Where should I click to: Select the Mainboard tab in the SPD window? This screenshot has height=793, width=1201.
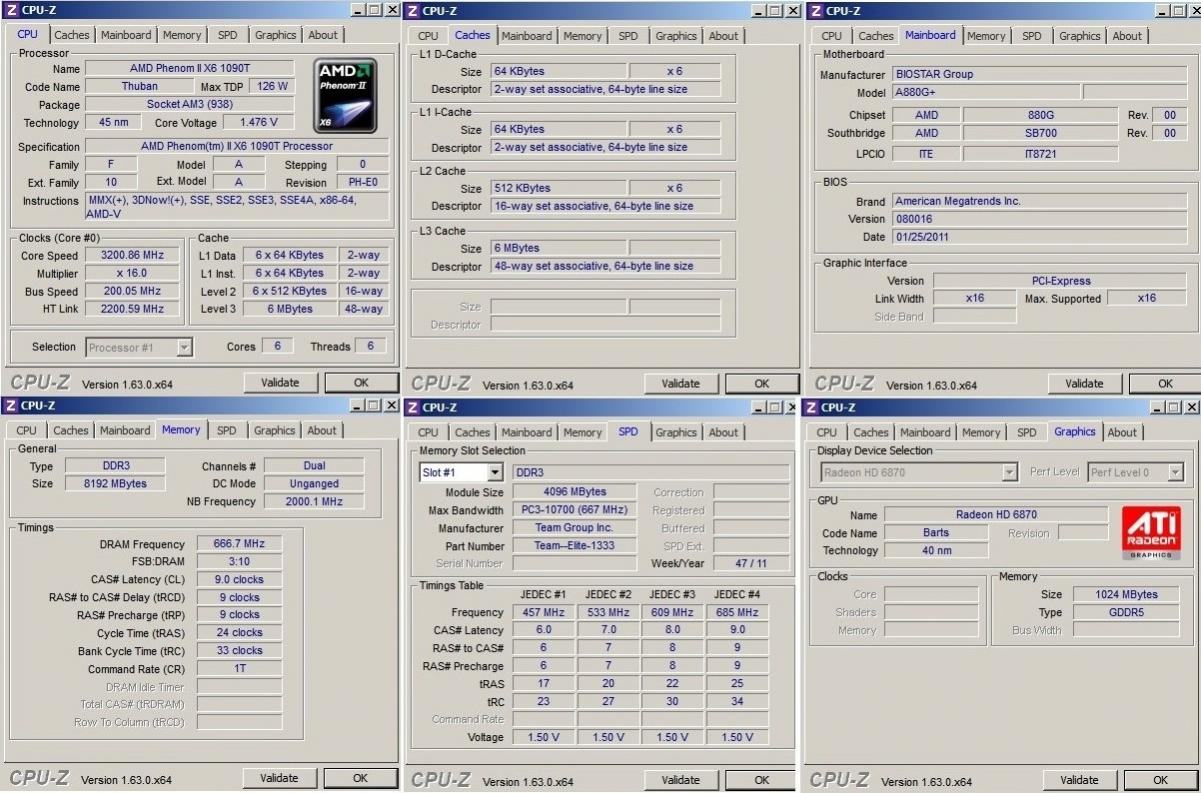pyautogui.click(x=527, y=433)
